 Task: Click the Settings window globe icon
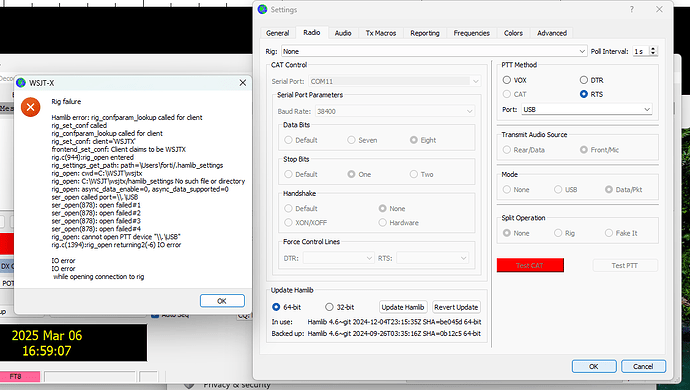tap(263, 9)
